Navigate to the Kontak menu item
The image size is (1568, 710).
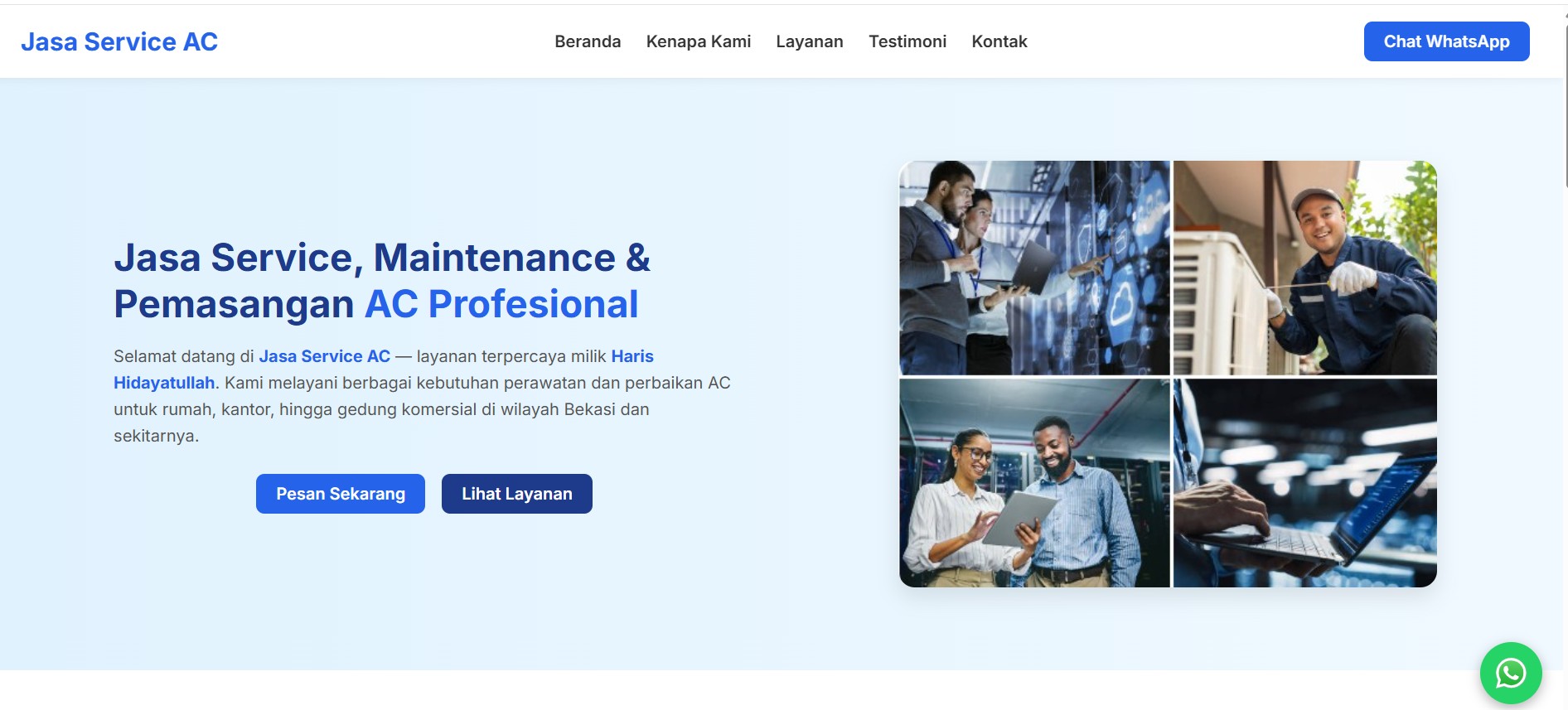point(999,41)
